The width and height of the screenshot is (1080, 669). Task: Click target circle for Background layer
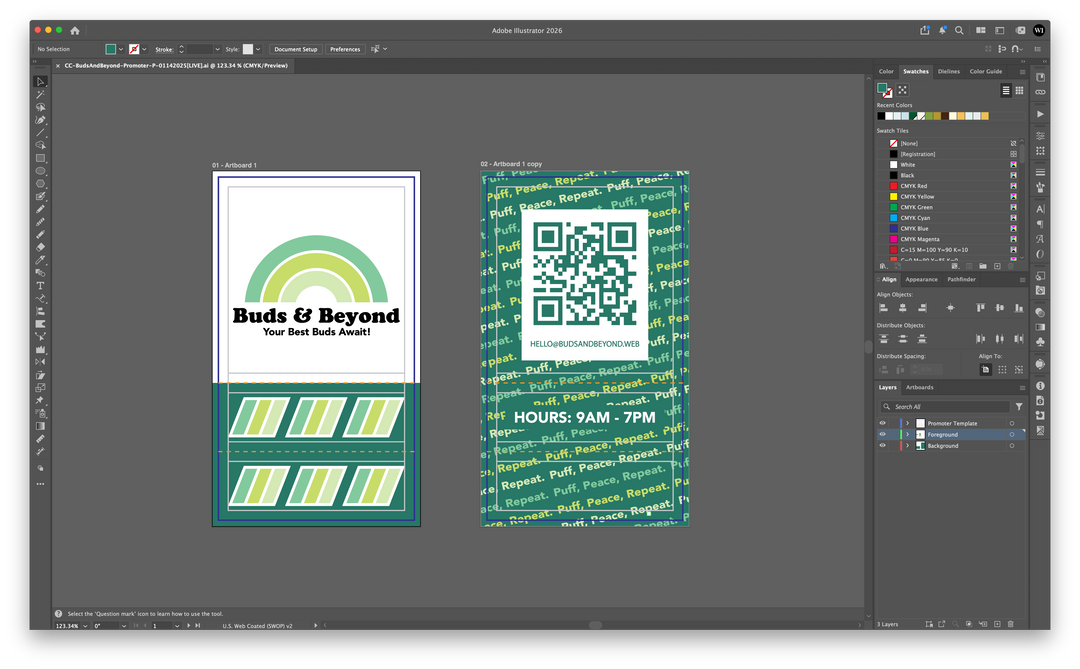pos(1012,446)
